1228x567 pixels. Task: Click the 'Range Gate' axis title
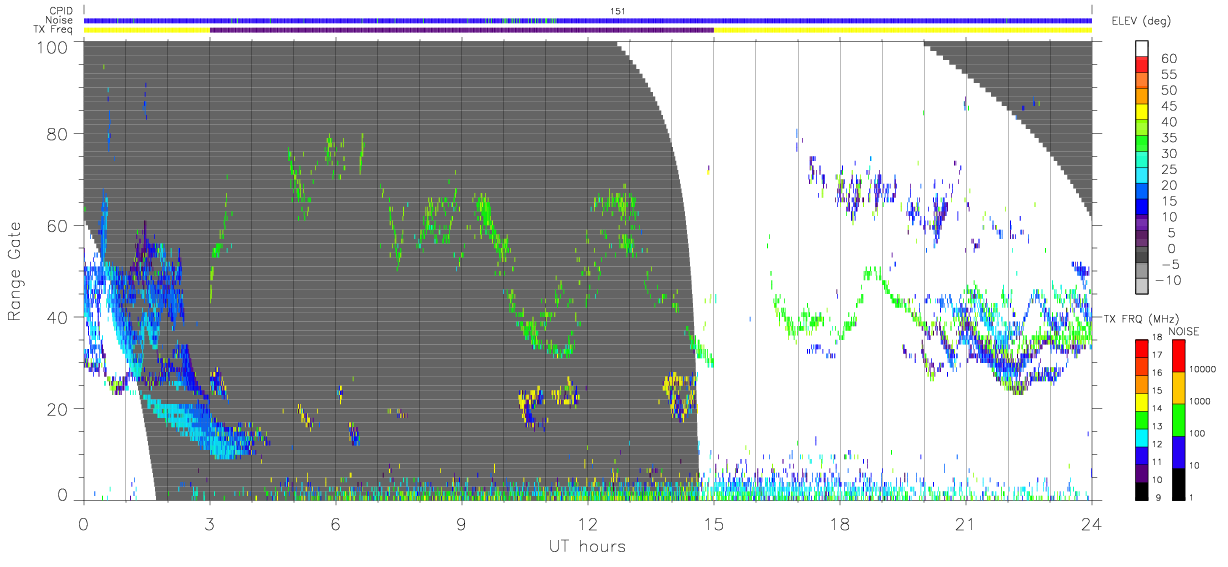15,271
